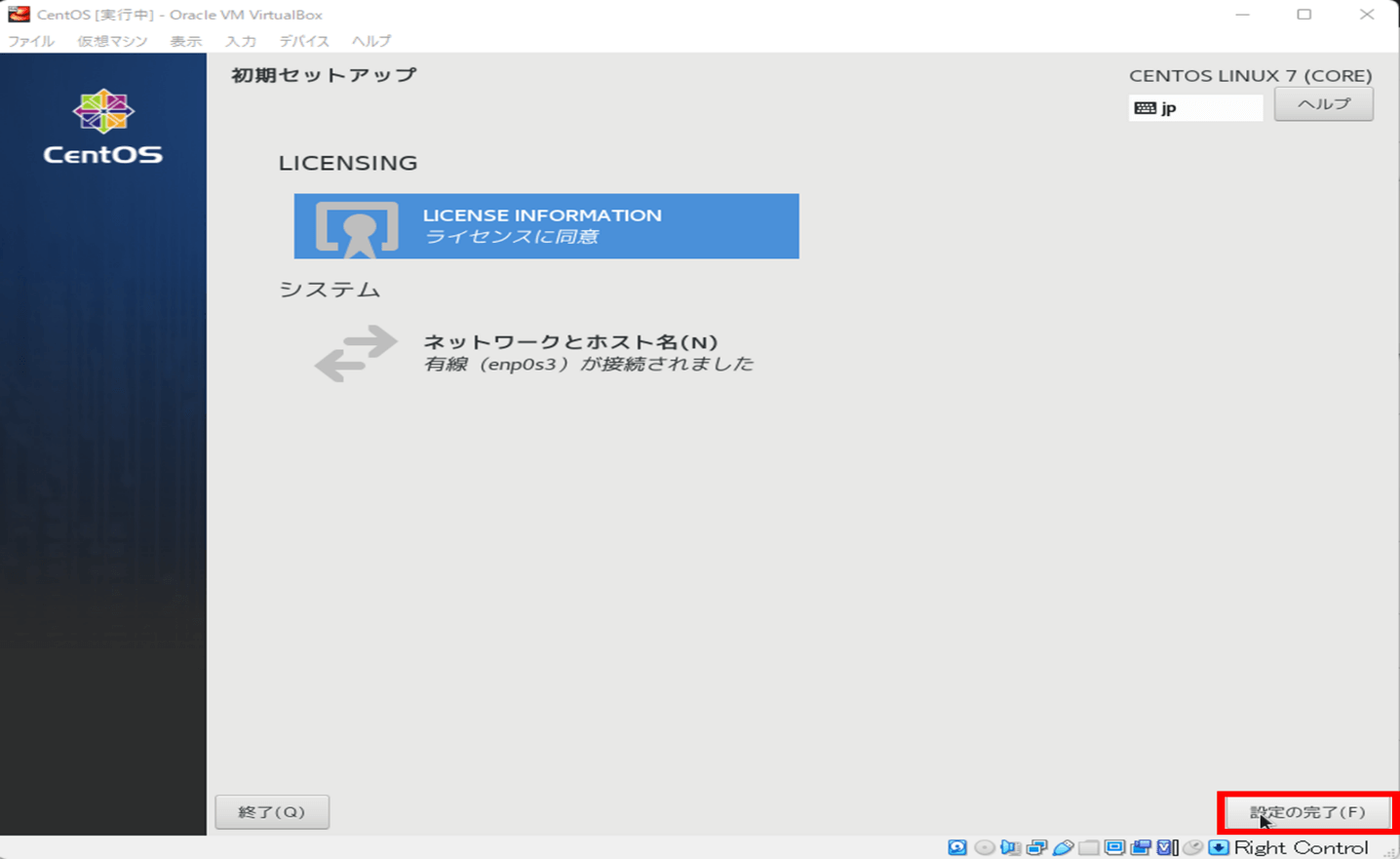Click the CENTOS LINUX 7 (CORE) label

click(1251, 75)
